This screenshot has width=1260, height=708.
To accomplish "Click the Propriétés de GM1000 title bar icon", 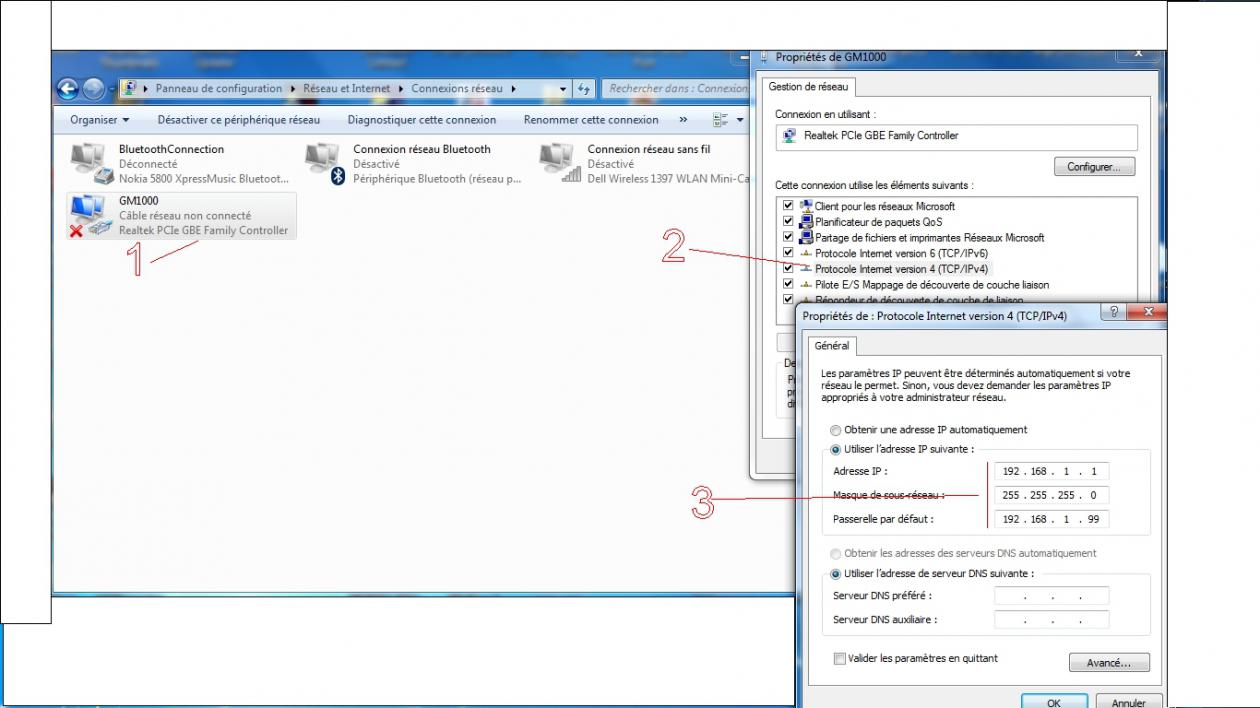I will (765, 57).
